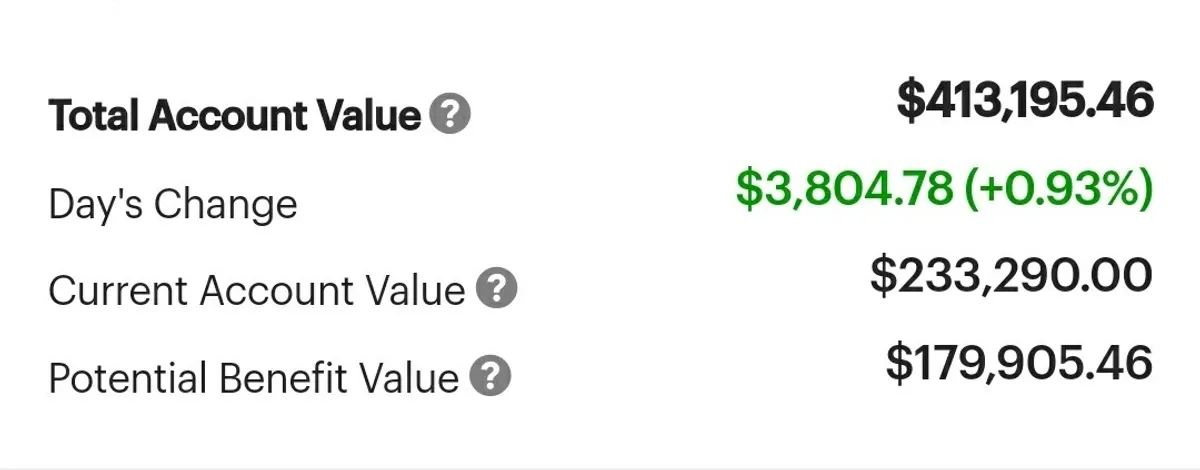Click the green (+0.93%) percentage
Screen dimensions: 1200x470
point(1072,188)
